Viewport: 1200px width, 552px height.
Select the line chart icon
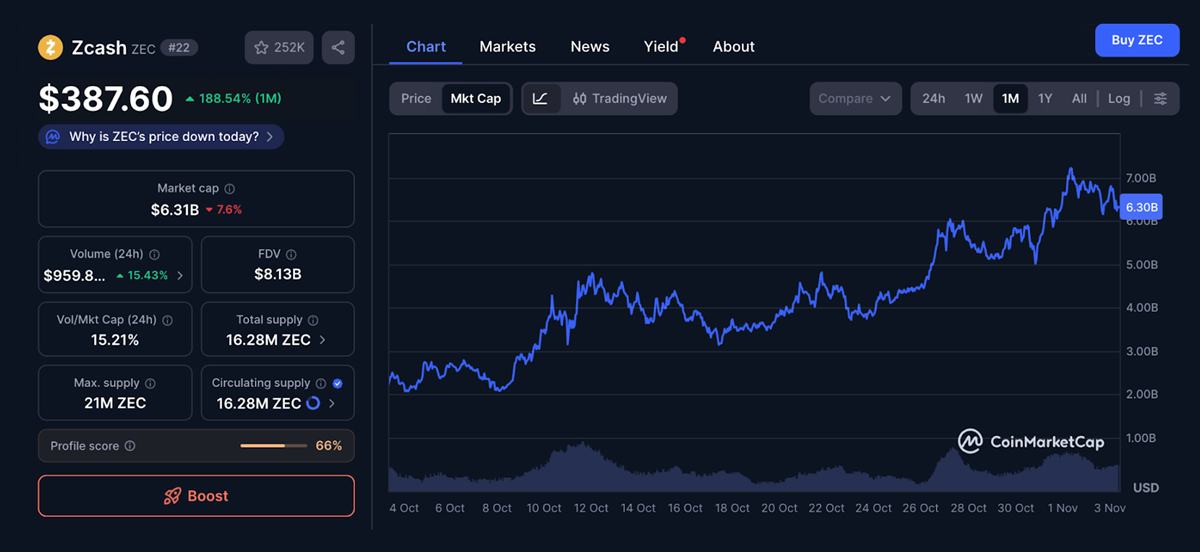[540, 99]
